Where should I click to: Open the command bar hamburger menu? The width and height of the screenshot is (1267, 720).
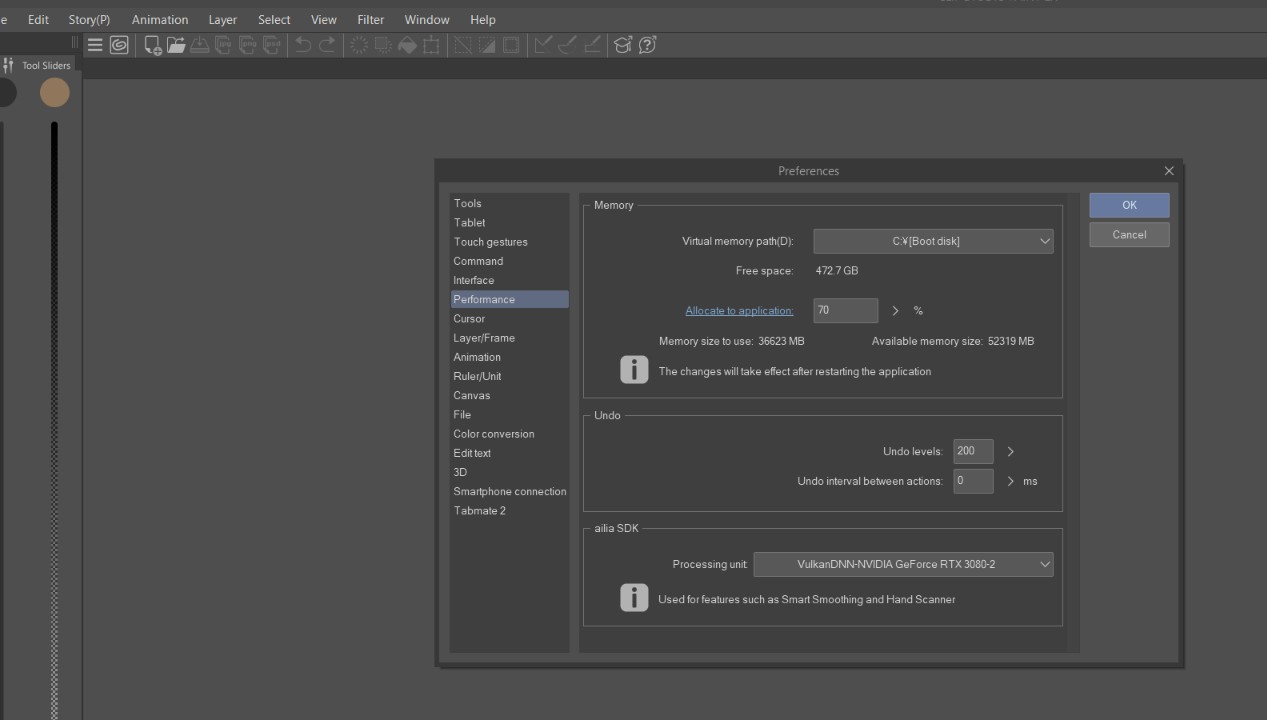95,45
